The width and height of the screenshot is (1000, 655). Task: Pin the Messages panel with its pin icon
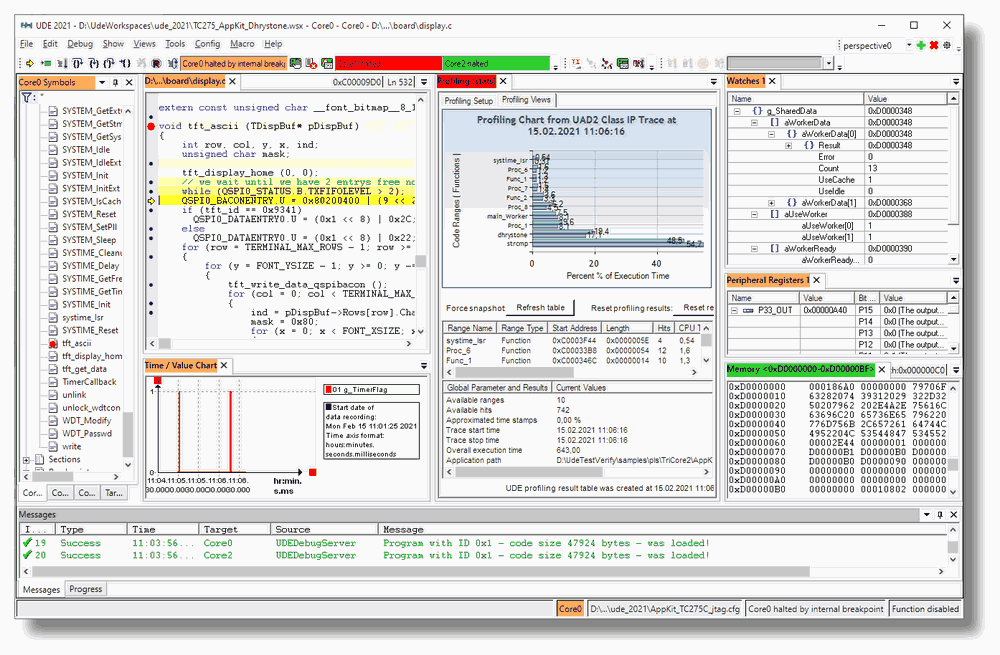(941, 516)
